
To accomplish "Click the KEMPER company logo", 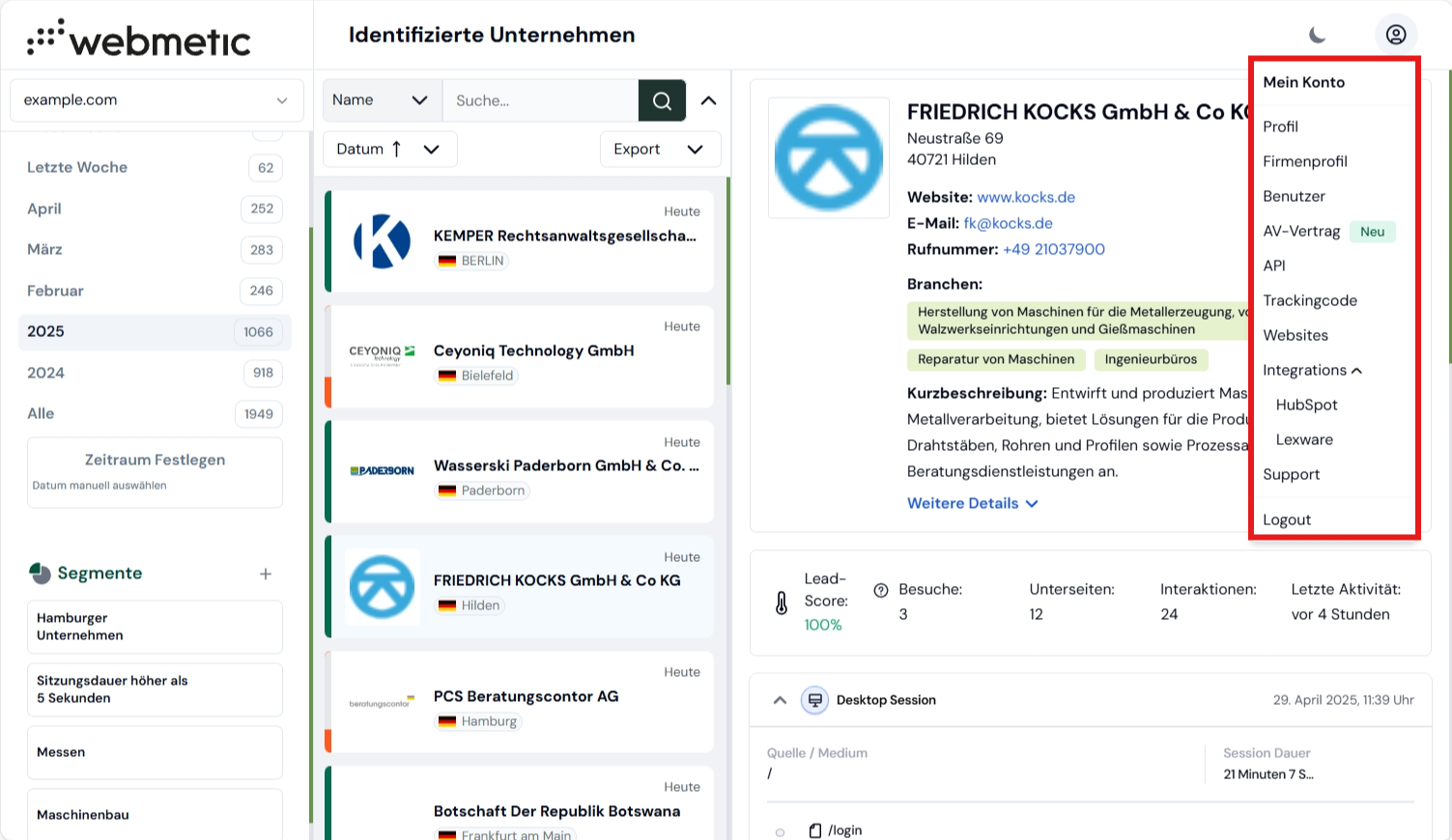I will tap(383, 241).
